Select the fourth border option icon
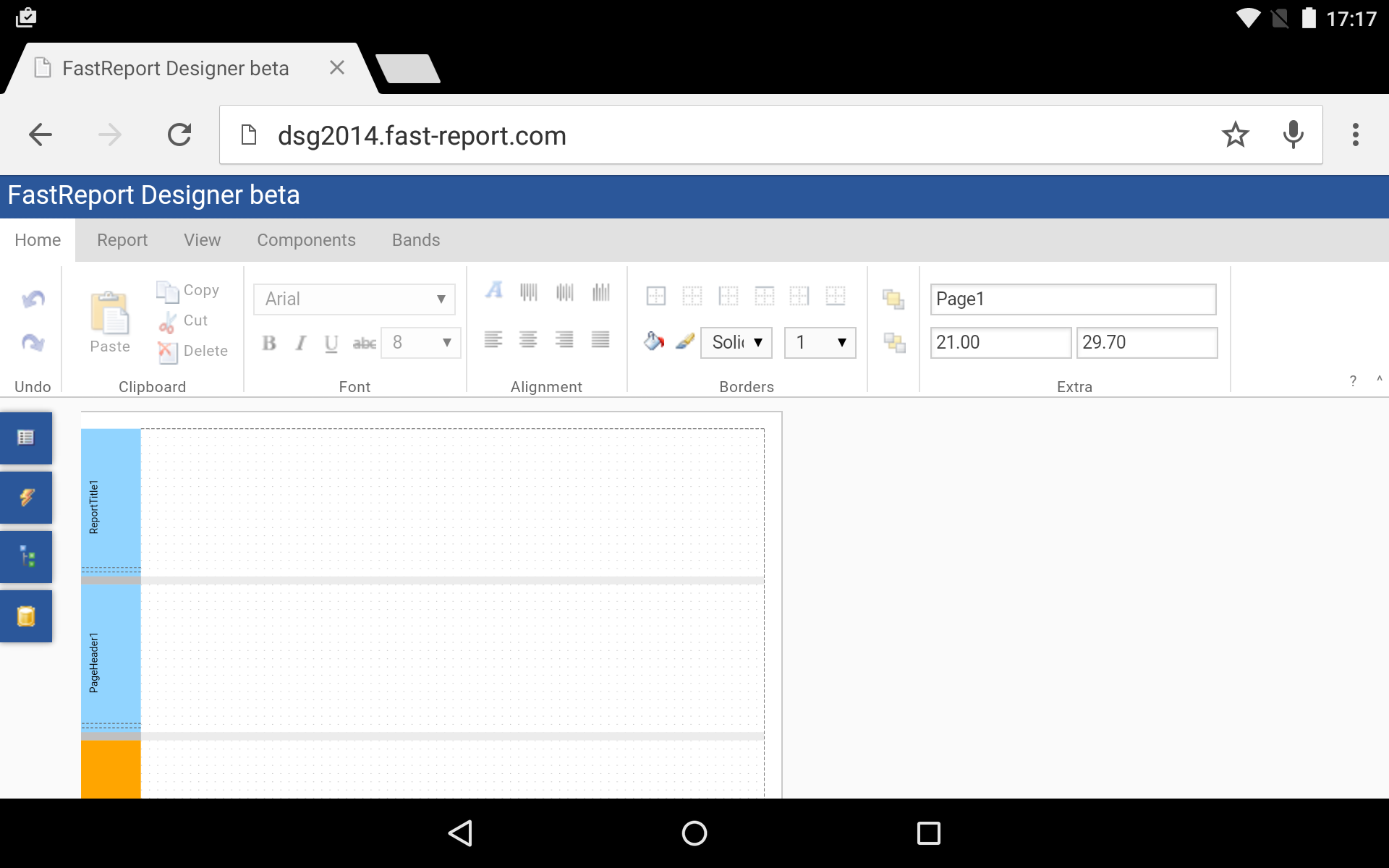This screenshot has height=868, width=1389. pyautogui.click(x=765, y=296)
